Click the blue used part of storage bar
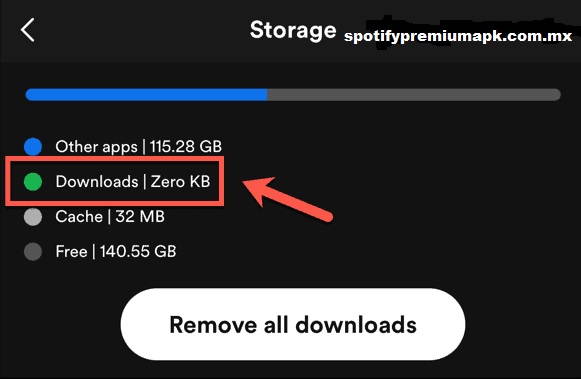Viewport: 581px width, 379px height. pos(146,94)
